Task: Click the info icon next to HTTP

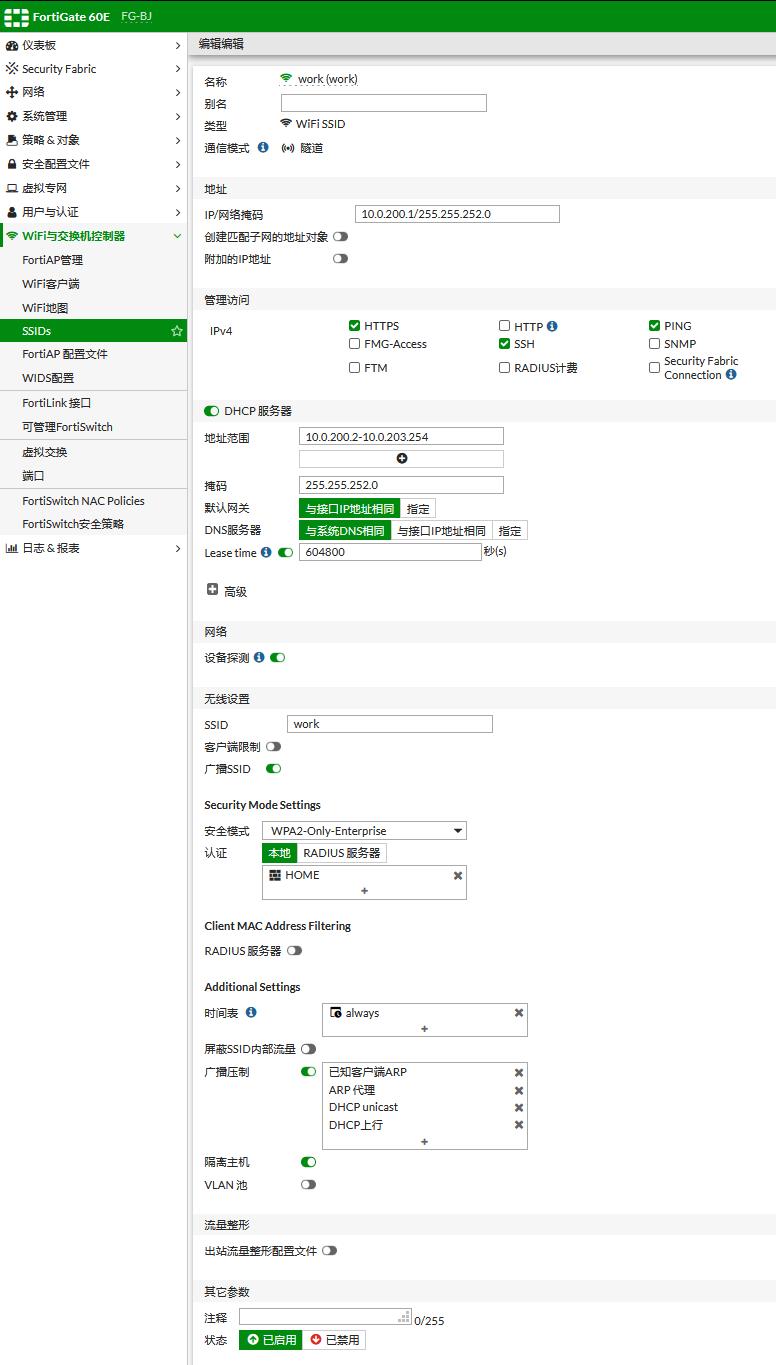Action: tap(552, 326)
